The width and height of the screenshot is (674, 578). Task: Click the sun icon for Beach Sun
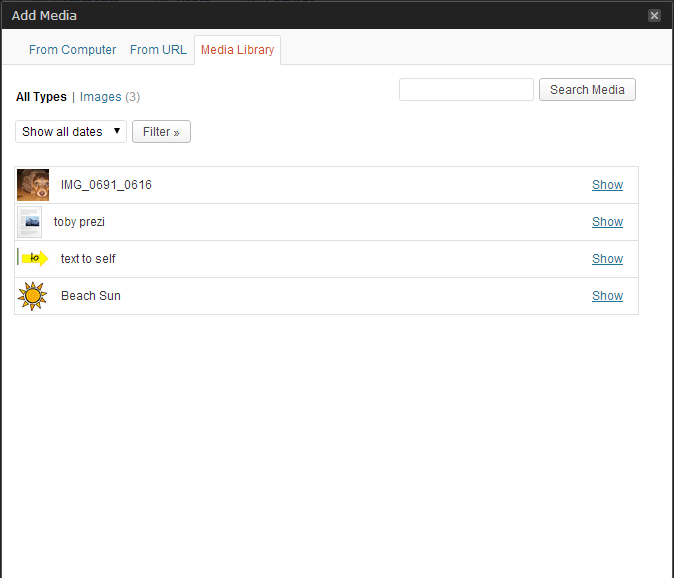[33, 296]
